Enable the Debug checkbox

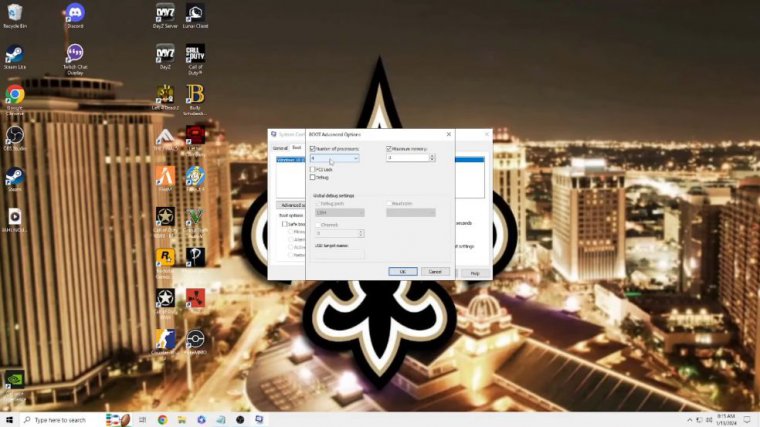312,177
